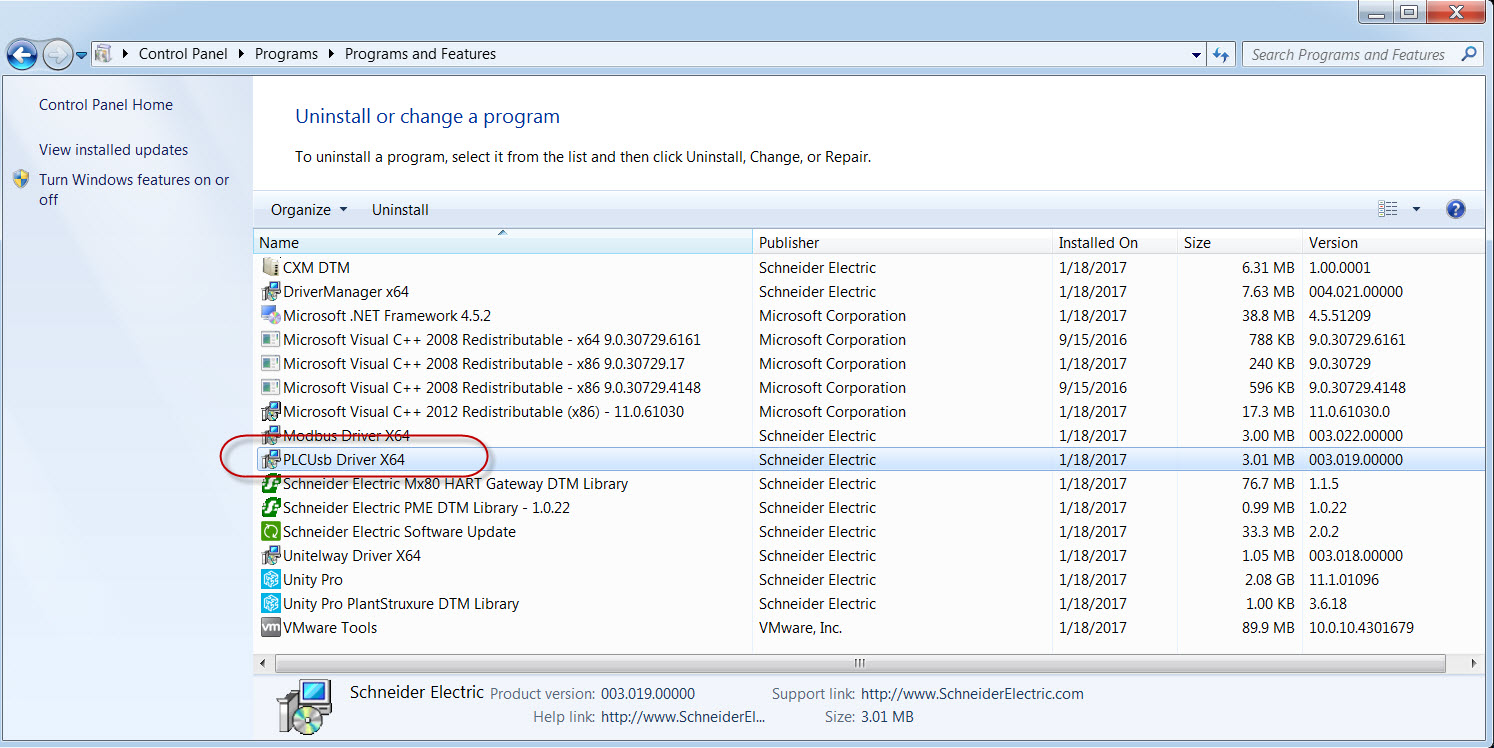Change the list view layout icon

(1388, 209)
